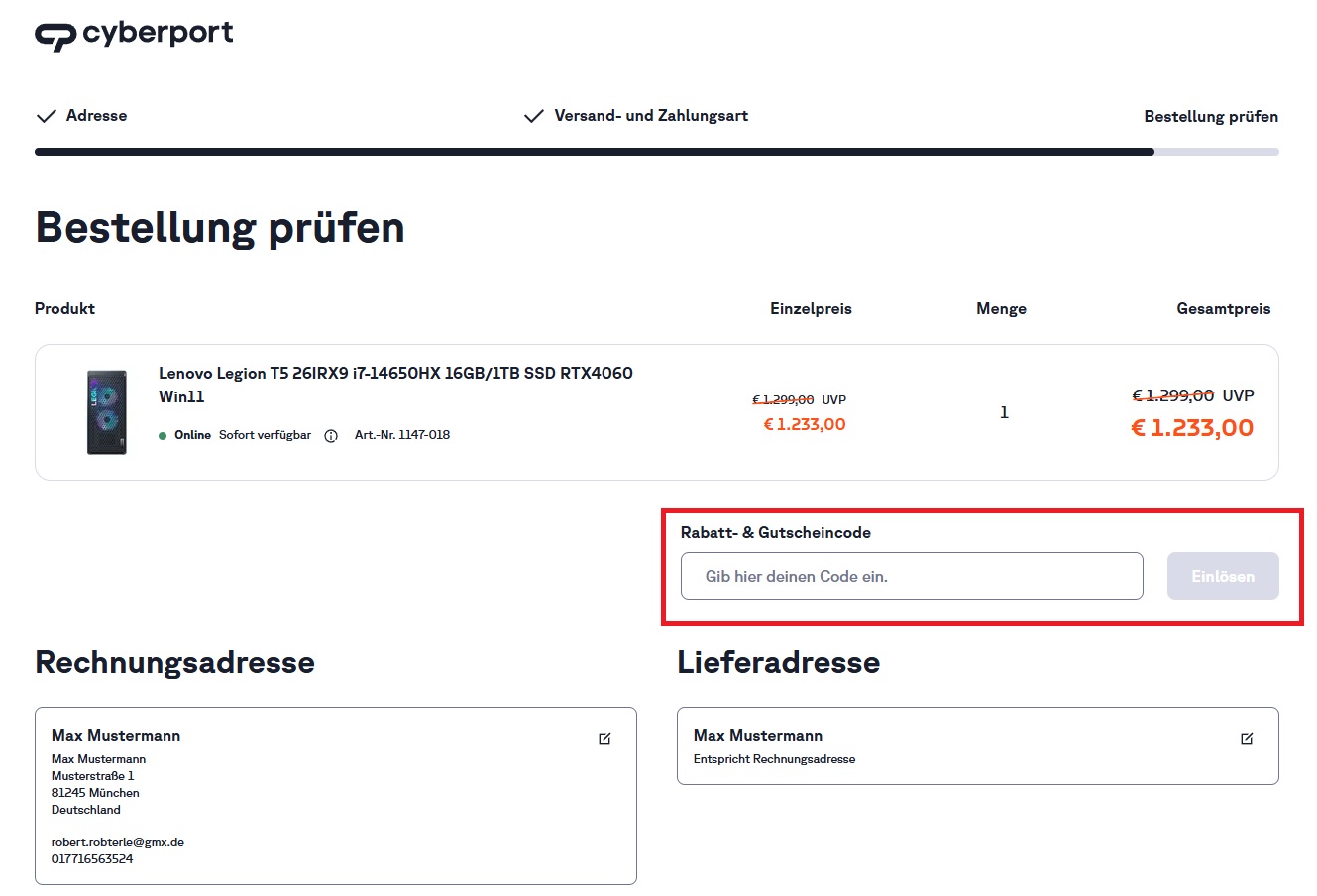The image size is (1317, 896).
Task: Click the Menge column header
Action: [x=1001, y=309]
